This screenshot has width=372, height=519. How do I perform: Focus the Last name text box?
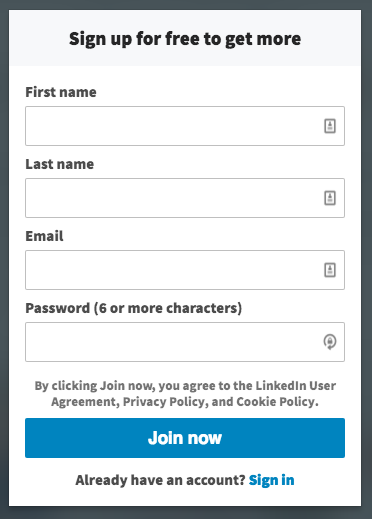185,198
